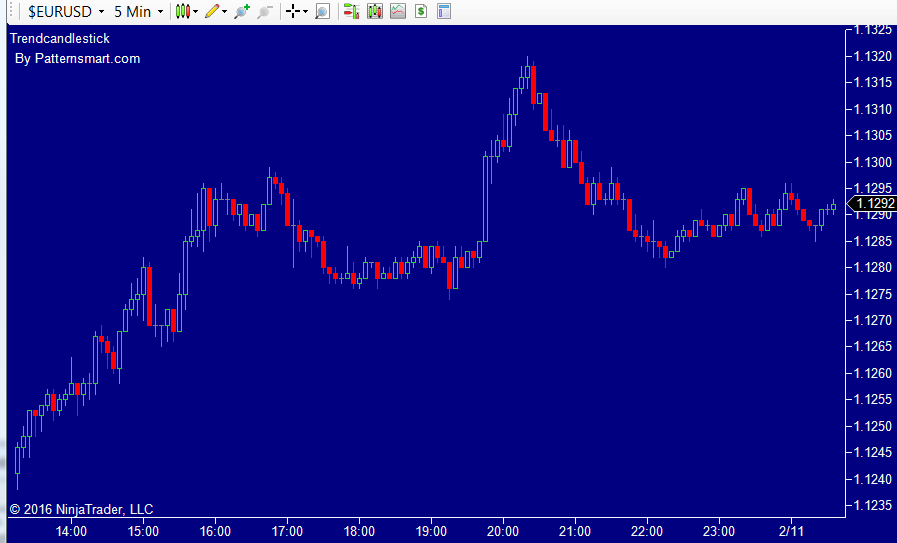Click the 14:00 time axis label
This screenshot has height=543, width=897.
pyautogui.click(x=72, y=531)
